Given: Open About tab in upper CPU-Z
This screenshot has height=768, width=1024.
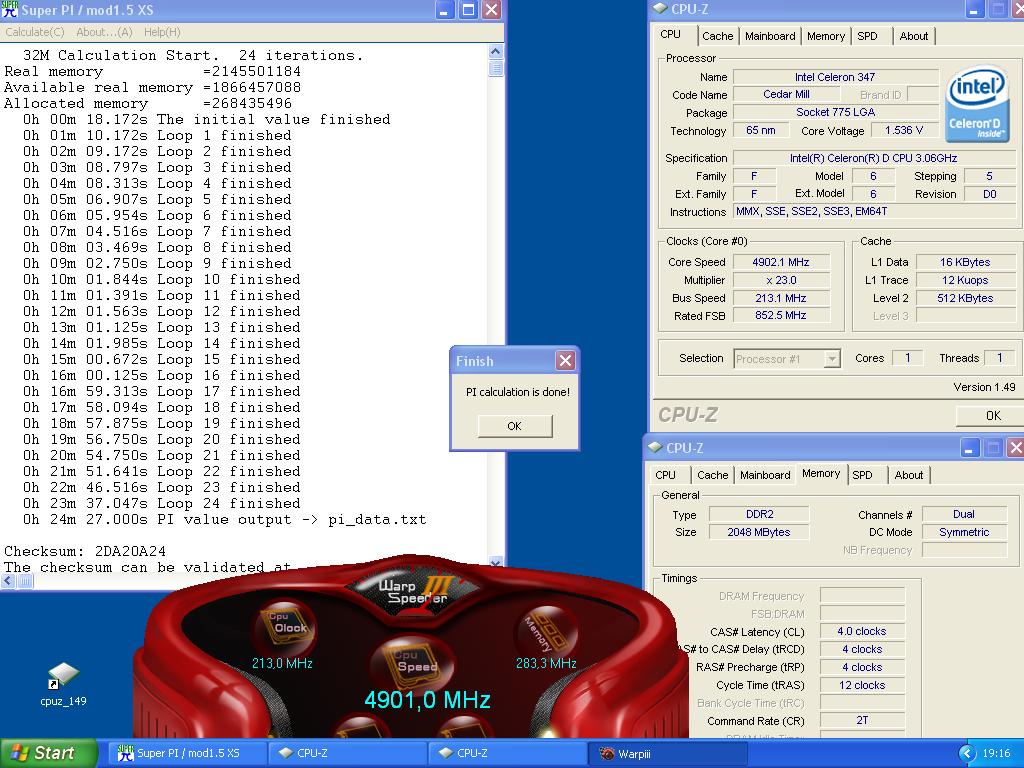Looking at the screenshot, I should point(914,37).
